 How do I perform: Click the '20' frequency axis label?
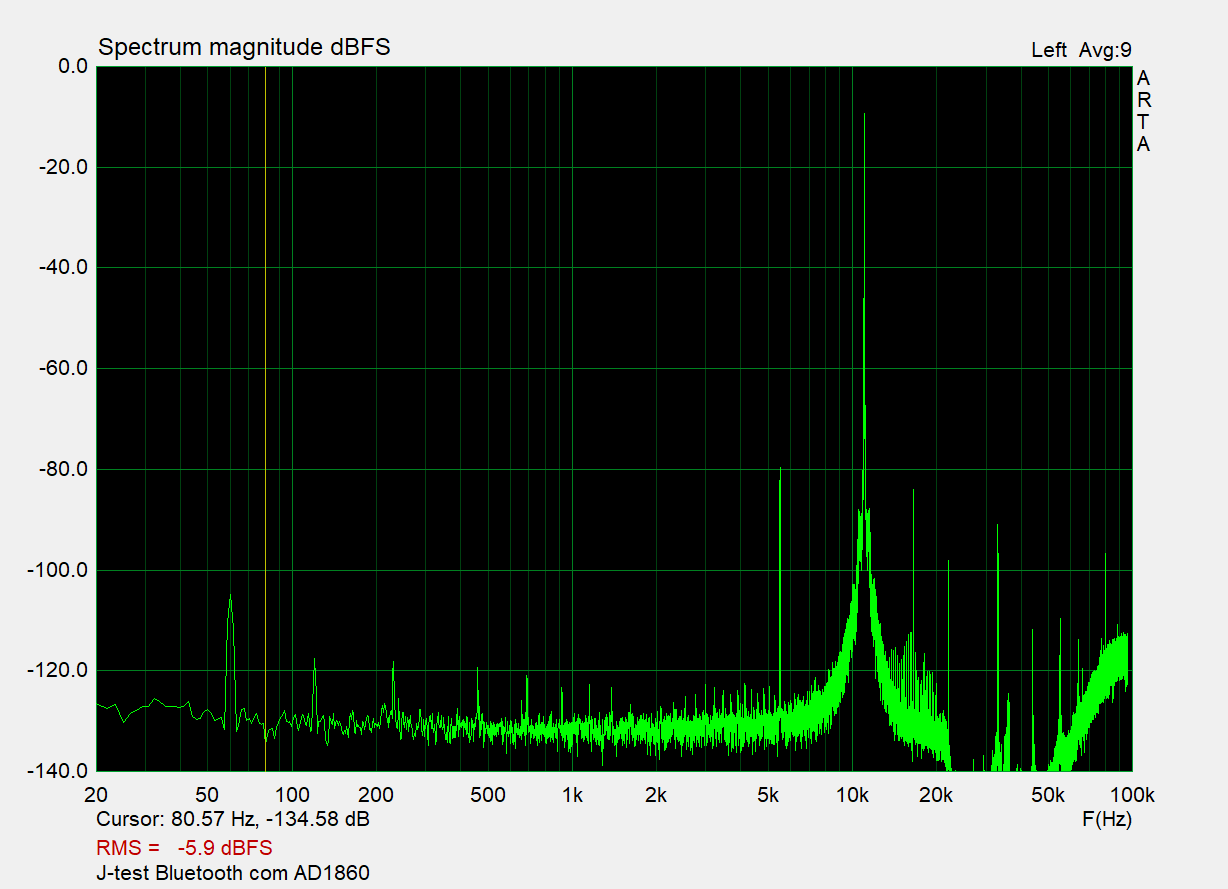coord(96,796)
